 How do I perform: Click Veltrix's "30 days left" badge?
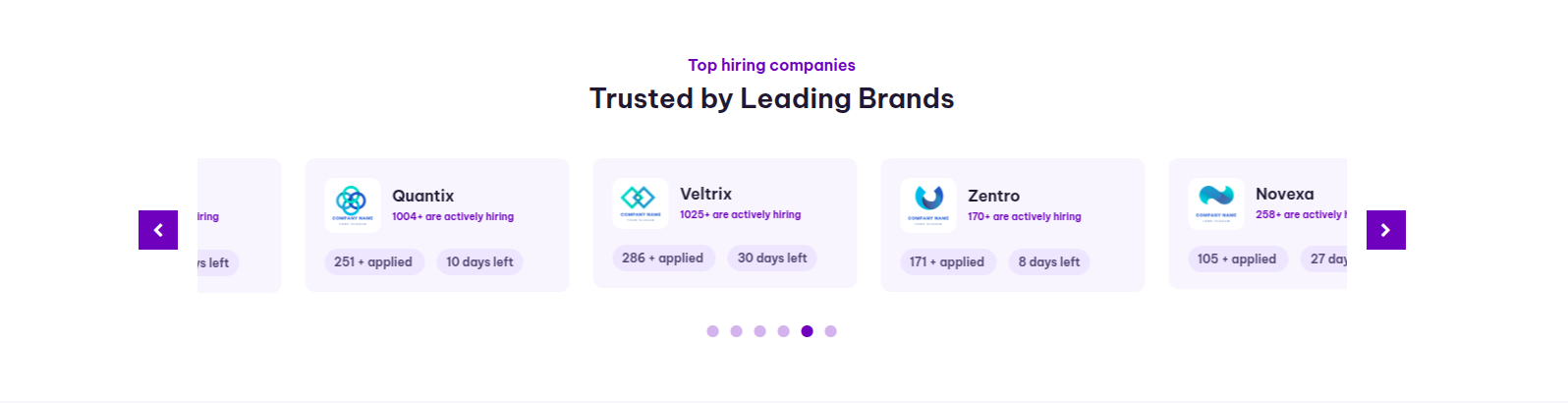tap(772, 259)
